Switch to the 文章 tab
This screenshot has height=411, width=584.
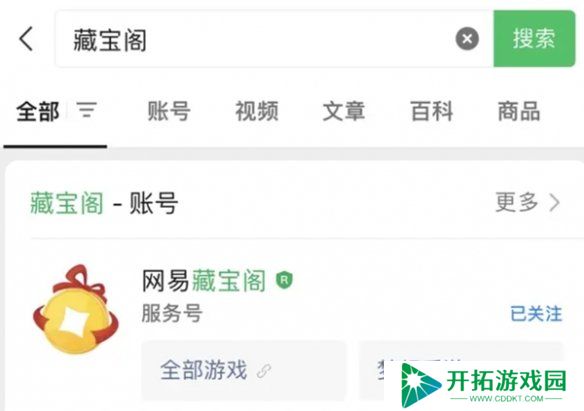click(344, 111)
